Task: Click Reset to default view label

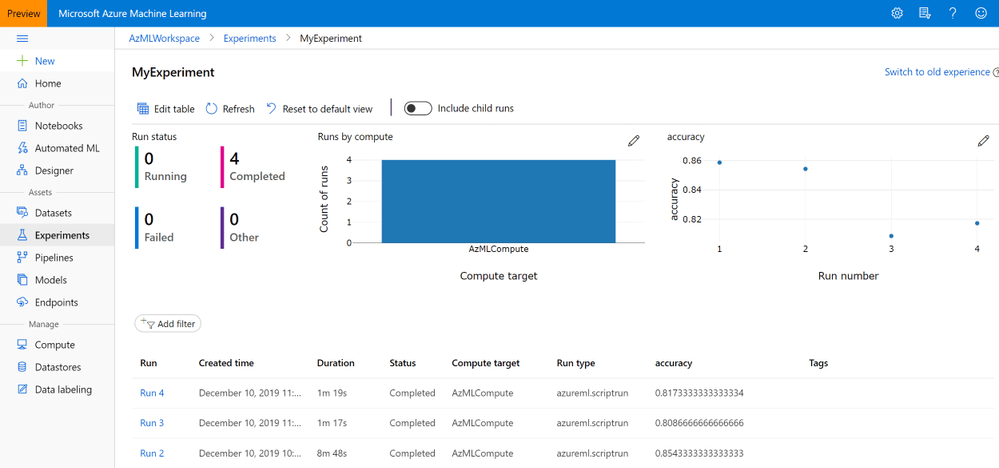Action: (x=327, y=109)
